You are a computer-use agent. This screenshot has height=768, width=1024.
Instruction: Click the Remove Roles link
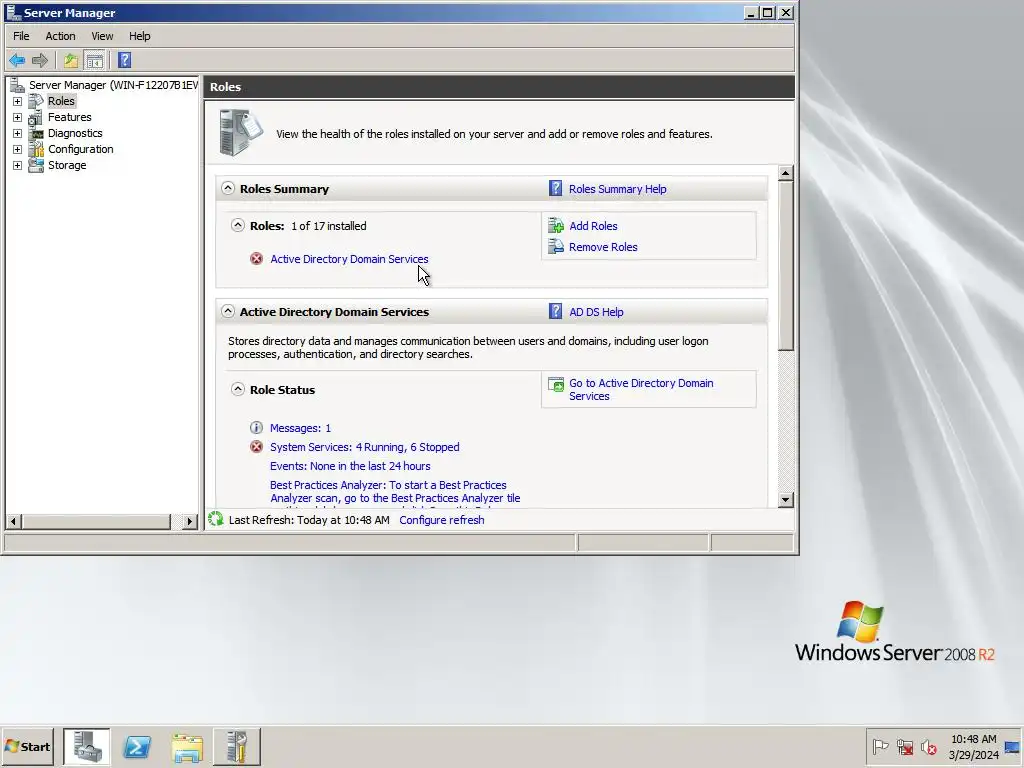click(x=603, y=247)
